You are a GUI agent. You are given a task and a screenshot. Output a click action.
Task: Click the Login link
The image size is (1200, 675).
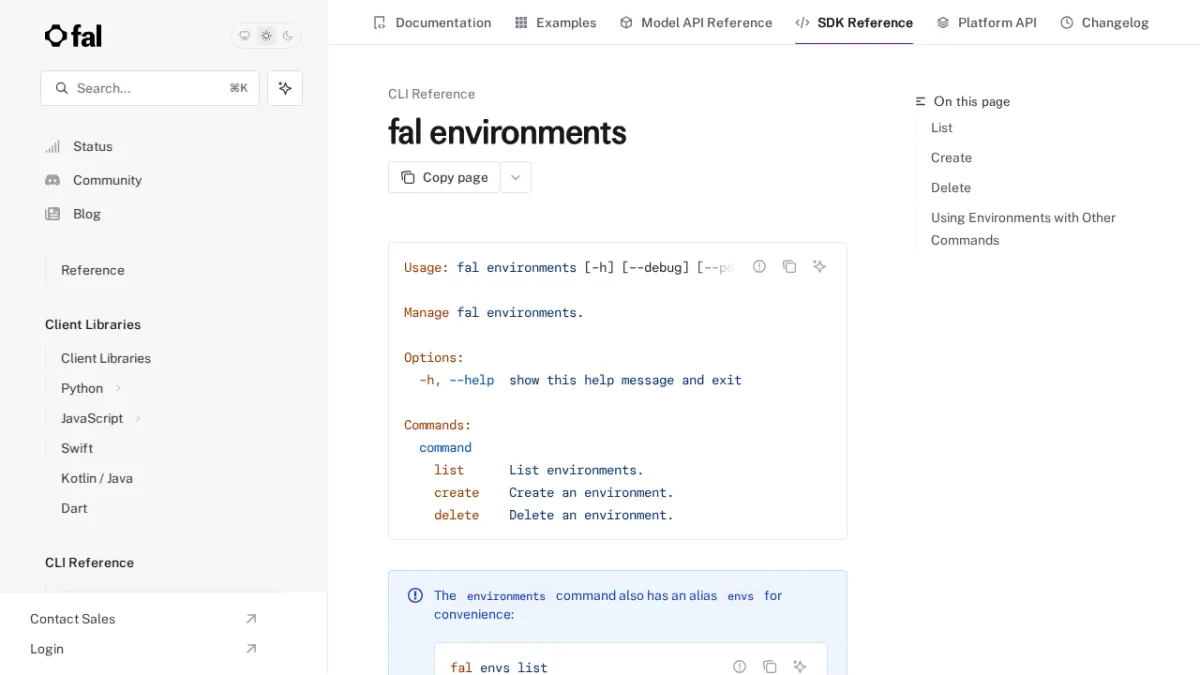[144, 649]
